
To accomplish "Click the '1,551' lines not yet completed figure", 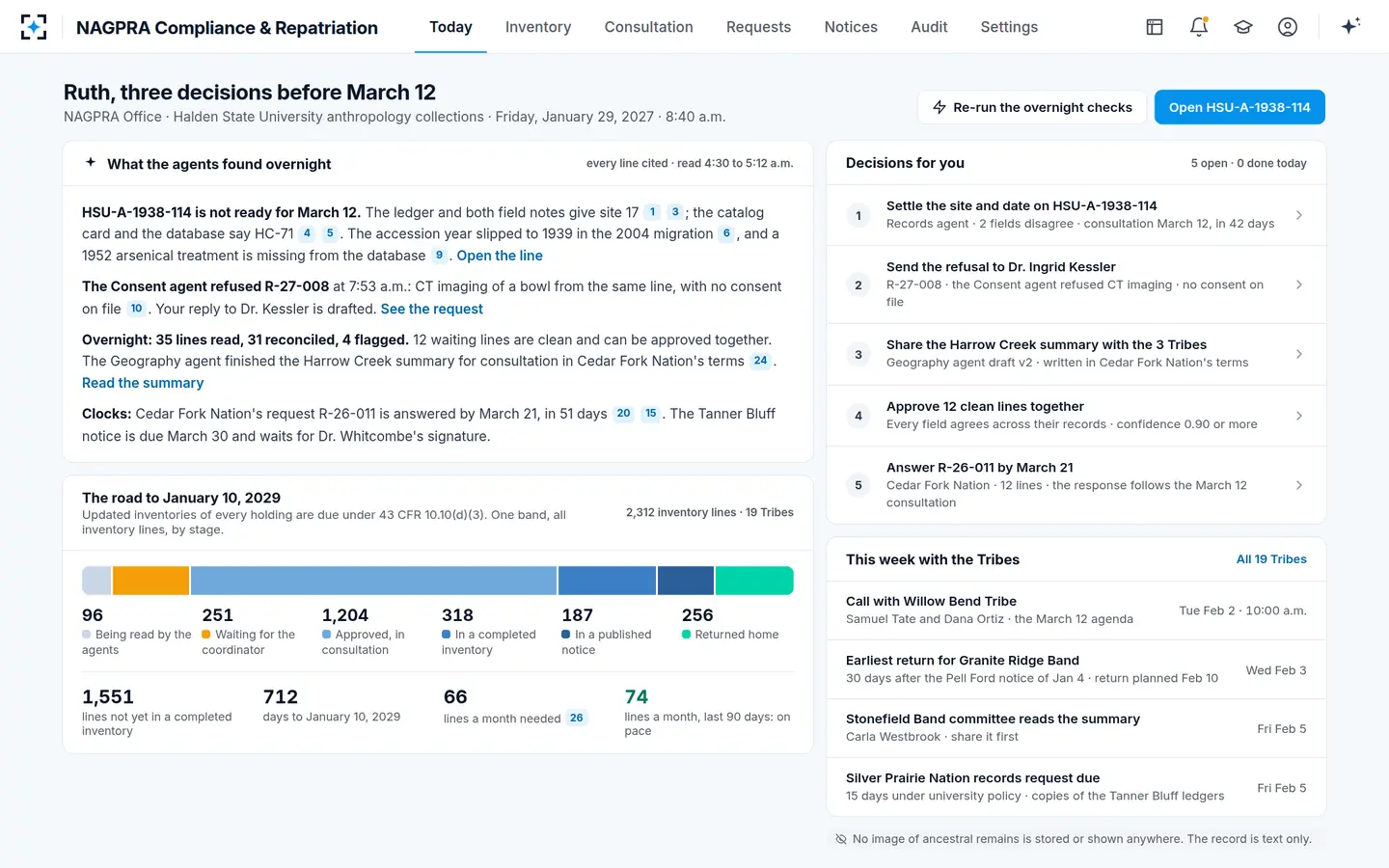I will [108, 696].
